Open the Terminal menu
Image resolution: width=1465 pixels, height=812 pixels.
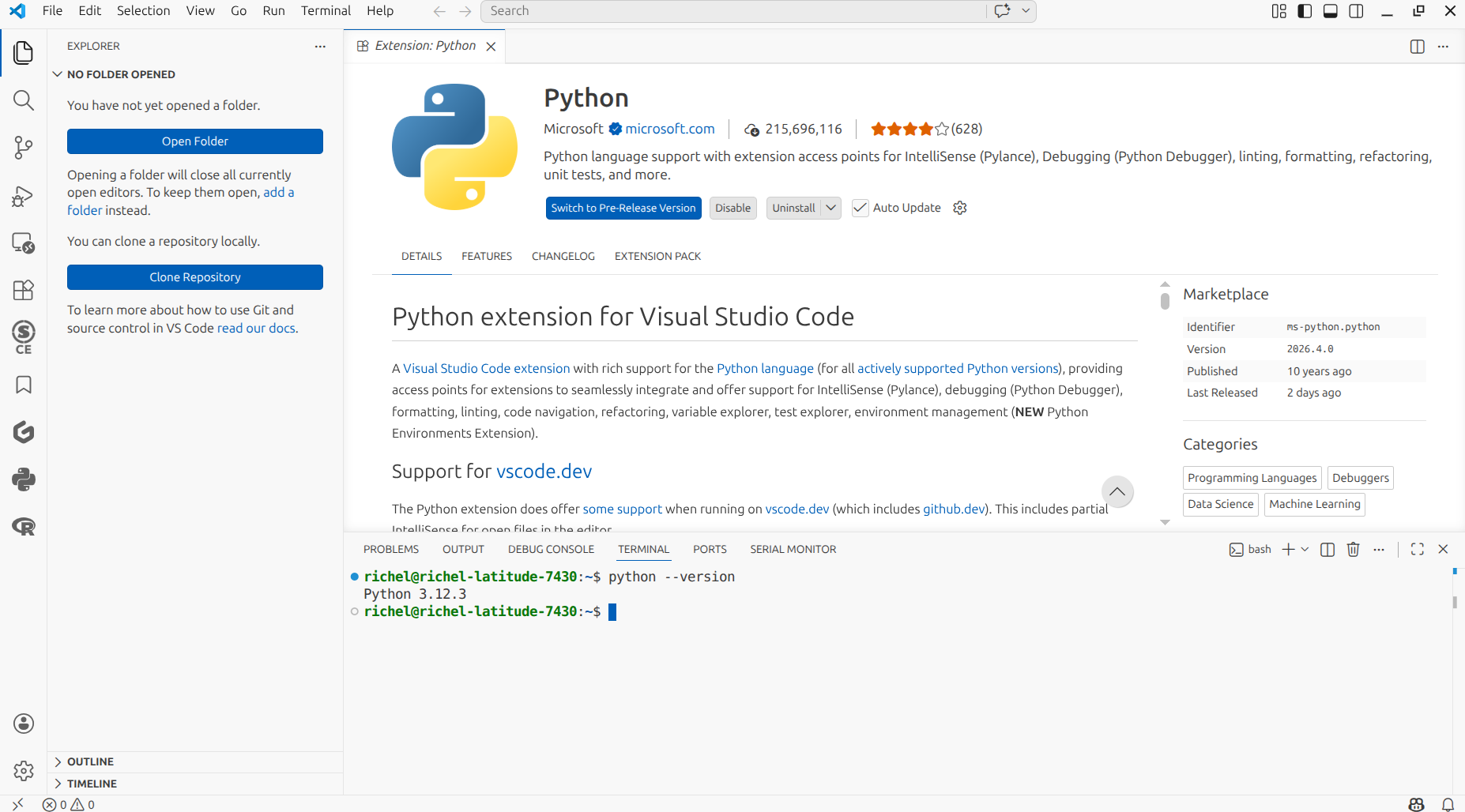(x=326, y=11)
